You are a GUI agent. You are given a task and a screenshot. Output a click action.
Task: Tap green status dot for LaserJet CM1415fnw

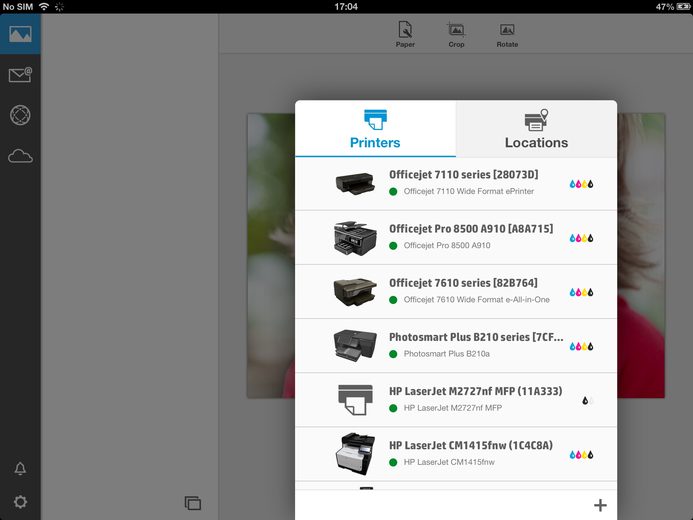393,462
